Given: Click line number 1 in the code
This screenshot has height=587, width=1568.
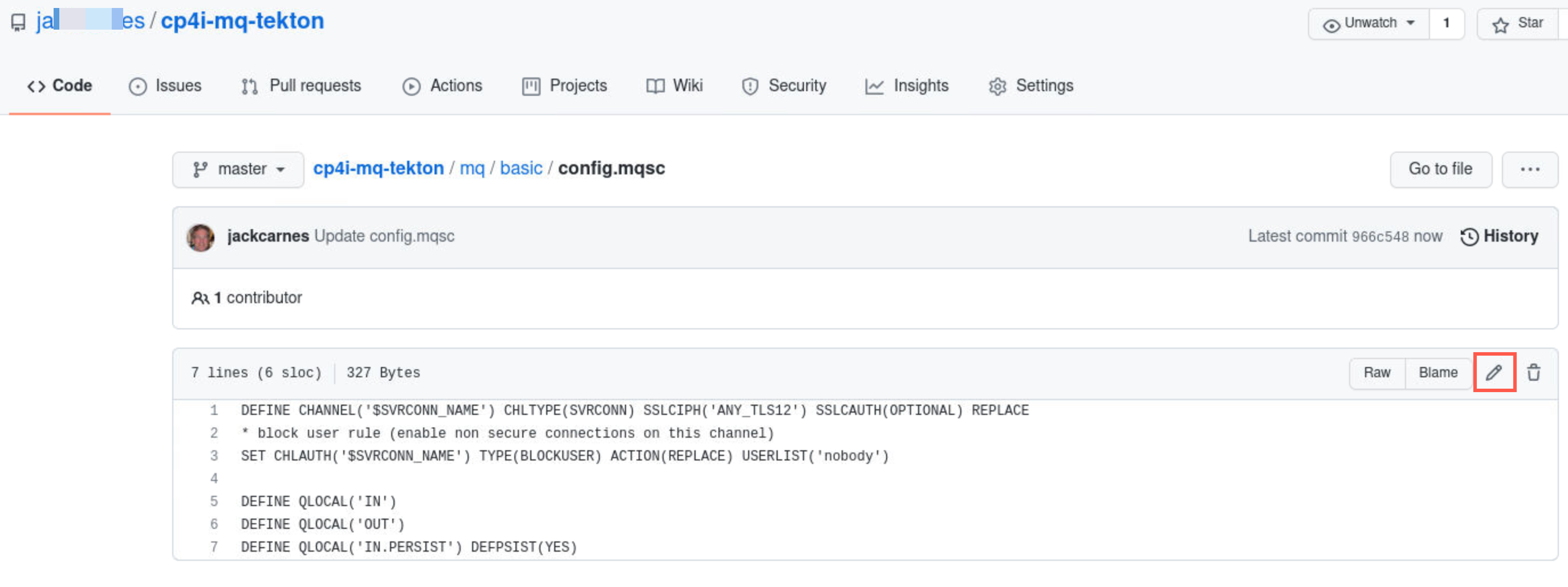Looking at the screenshot, I should 214,410.
